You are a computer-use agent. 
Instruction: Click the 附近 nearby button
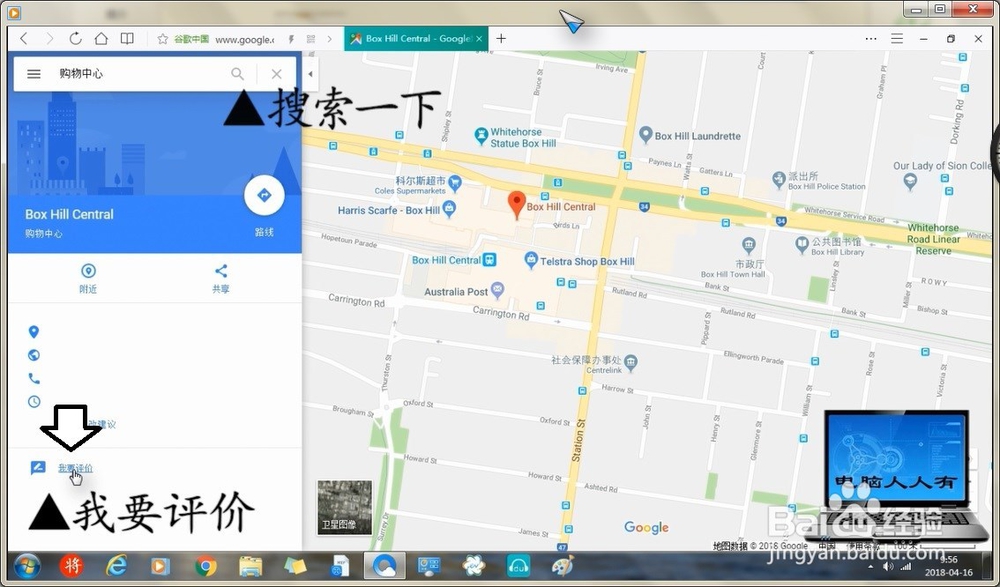[88, 278]
